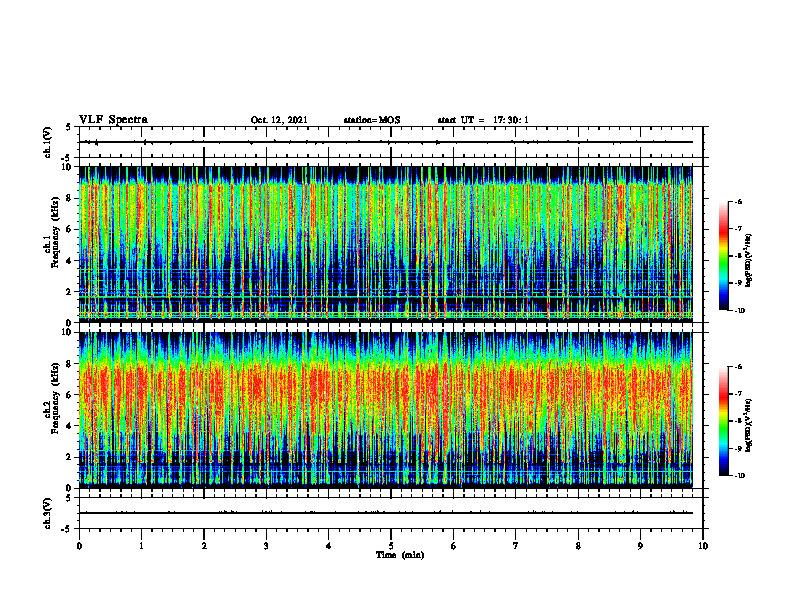Click time axis tick label "3"
The width and height of the screenshot is (792, 612).
tap(266, 546)
